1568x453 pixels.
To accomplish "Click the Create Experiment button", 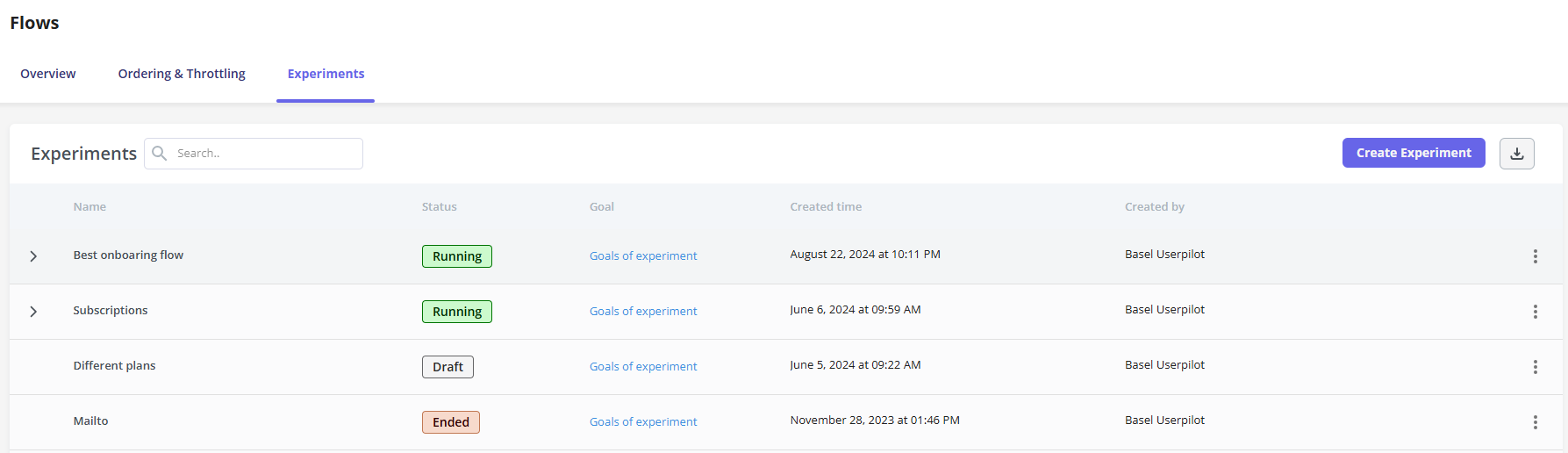I will click(1414, 153).
